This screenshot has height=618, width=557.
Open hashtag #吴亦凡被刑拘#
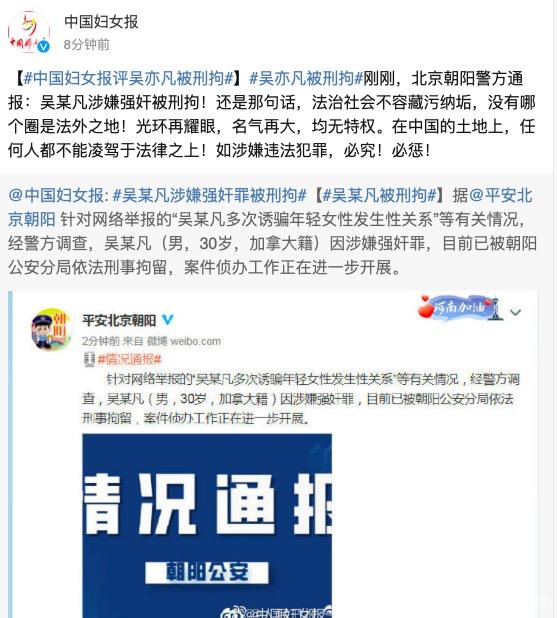click(x=306, y=78)
